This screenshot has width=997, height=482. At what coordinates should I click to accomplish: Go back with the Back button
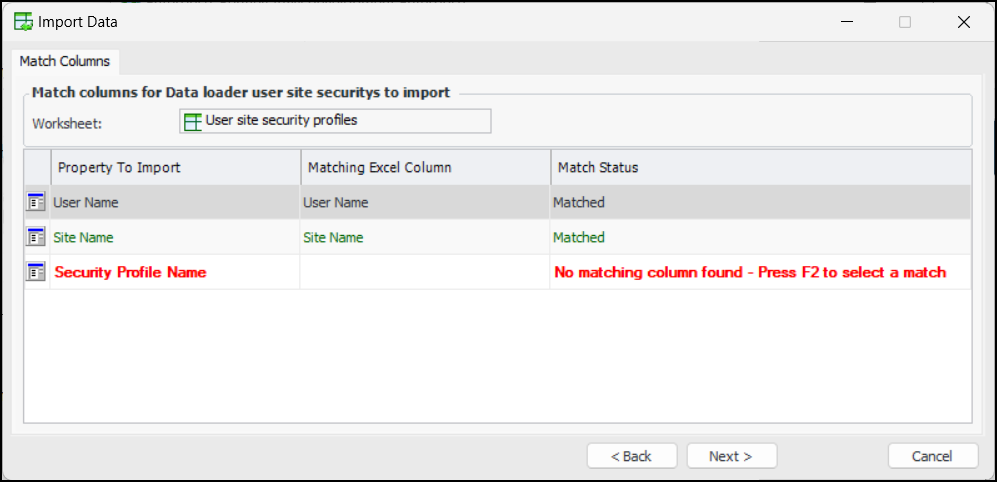631,456
